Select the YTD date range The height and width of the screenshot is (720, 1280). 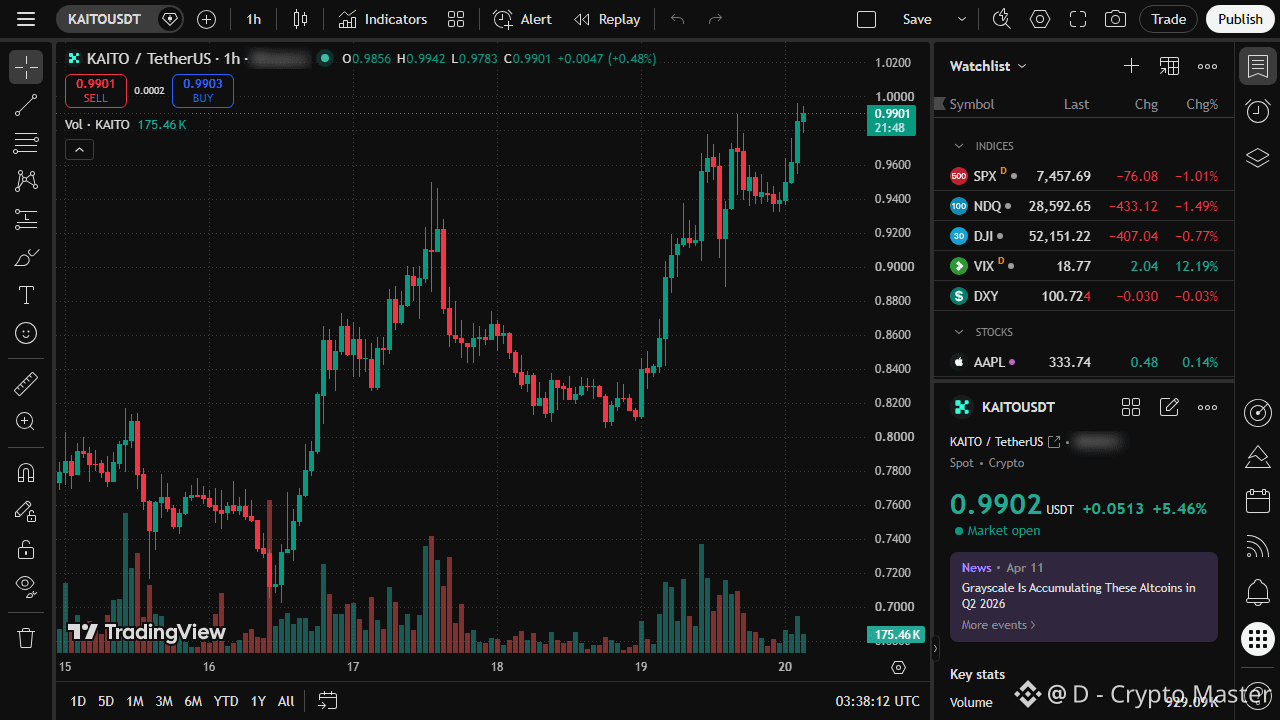(226, 701)
